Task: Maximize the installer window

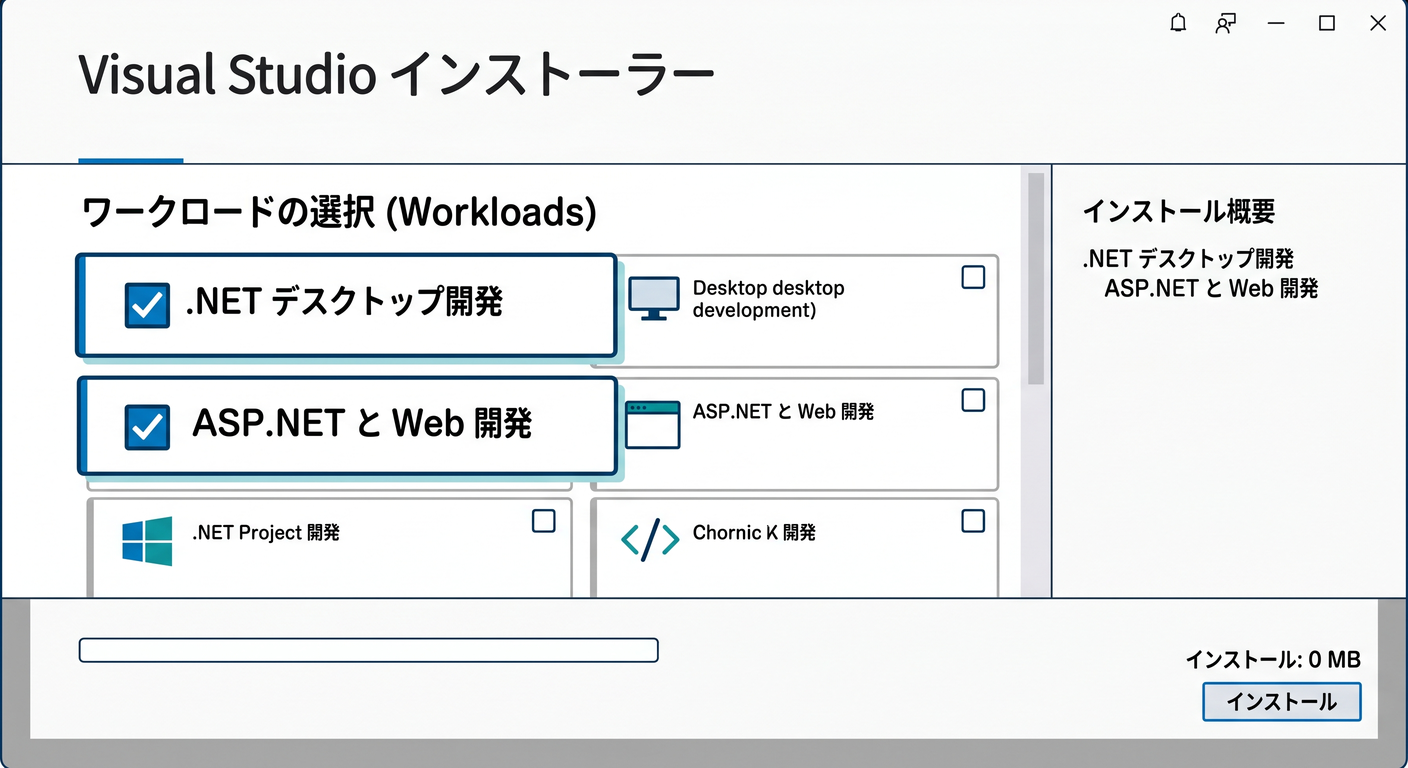Action: pyautogui.click(x=1327, y=23)
